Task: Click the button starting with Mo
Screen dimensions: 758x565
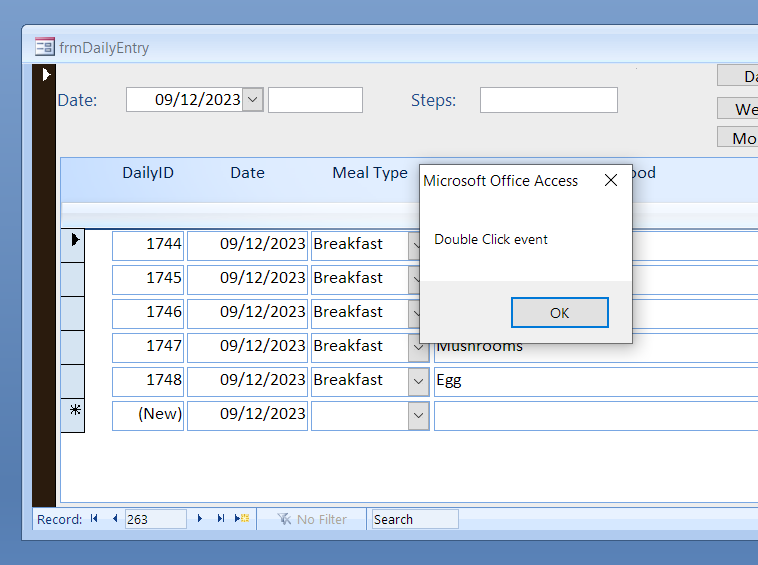Action: coord(738,137)
